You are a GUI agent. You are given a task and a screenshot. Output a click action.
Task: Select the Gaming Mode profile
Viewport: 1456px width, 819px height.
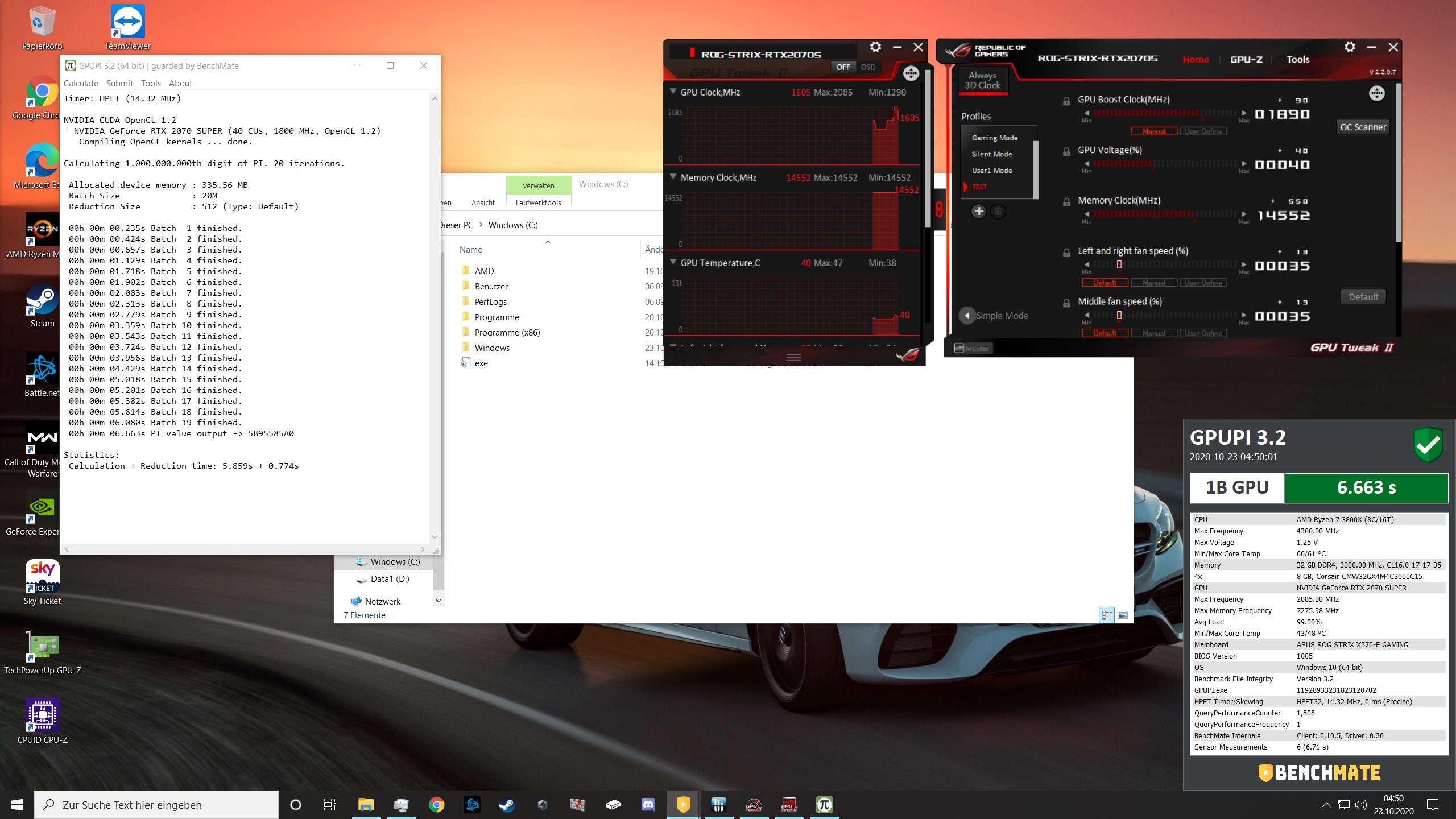[995, 138]
